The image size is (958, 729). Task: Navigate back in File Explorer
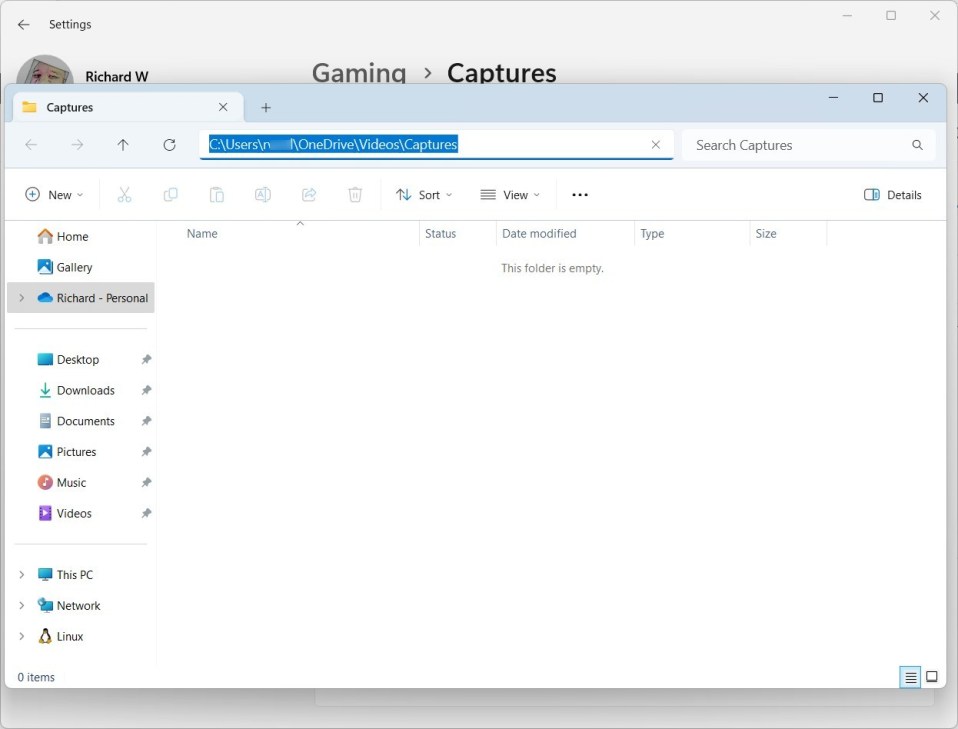(x=31, y=145)
